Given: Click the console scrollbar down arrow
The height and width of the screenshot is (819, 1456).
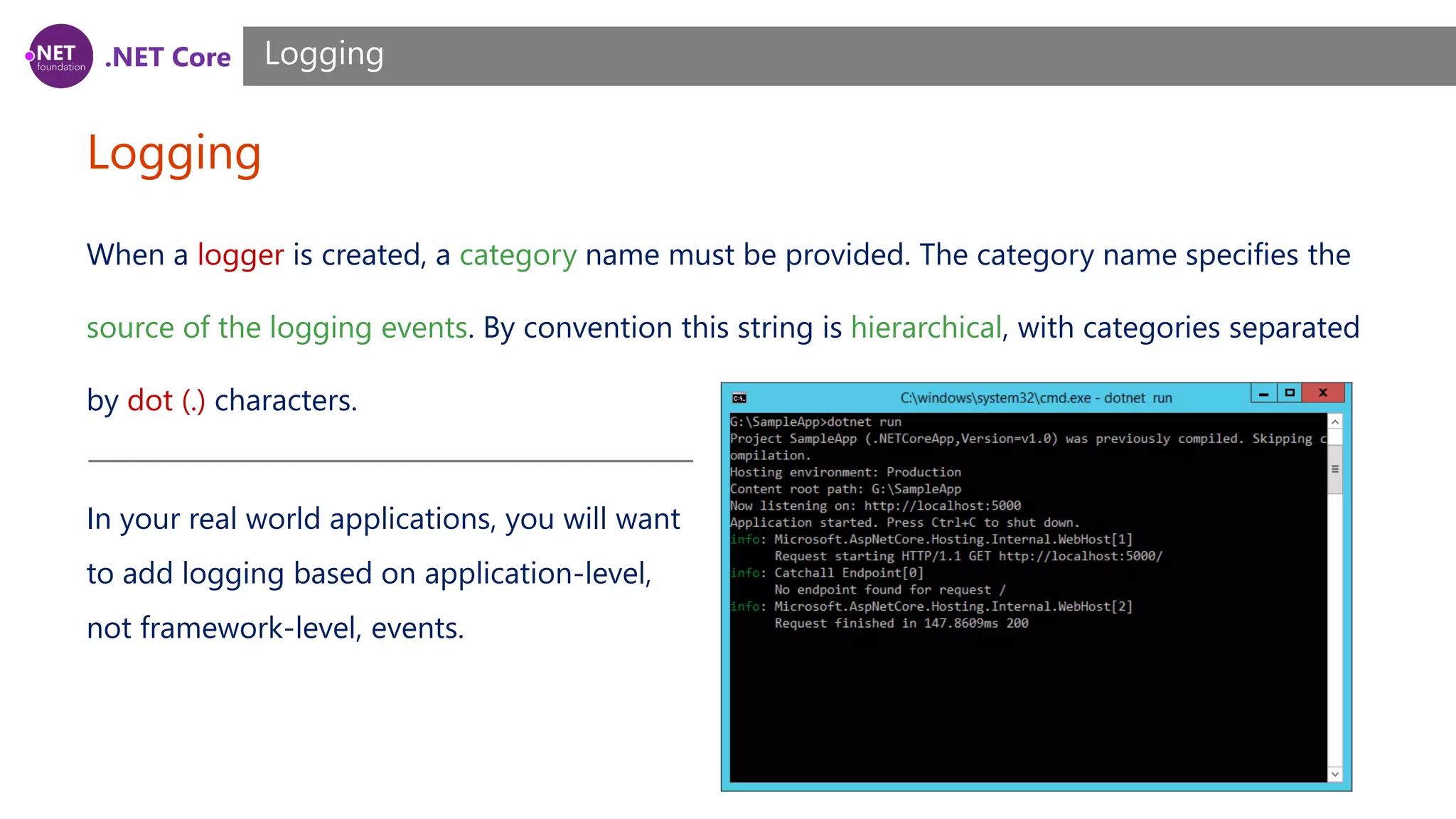Looking at the screenshot, I should click(x=1335, y=774).
